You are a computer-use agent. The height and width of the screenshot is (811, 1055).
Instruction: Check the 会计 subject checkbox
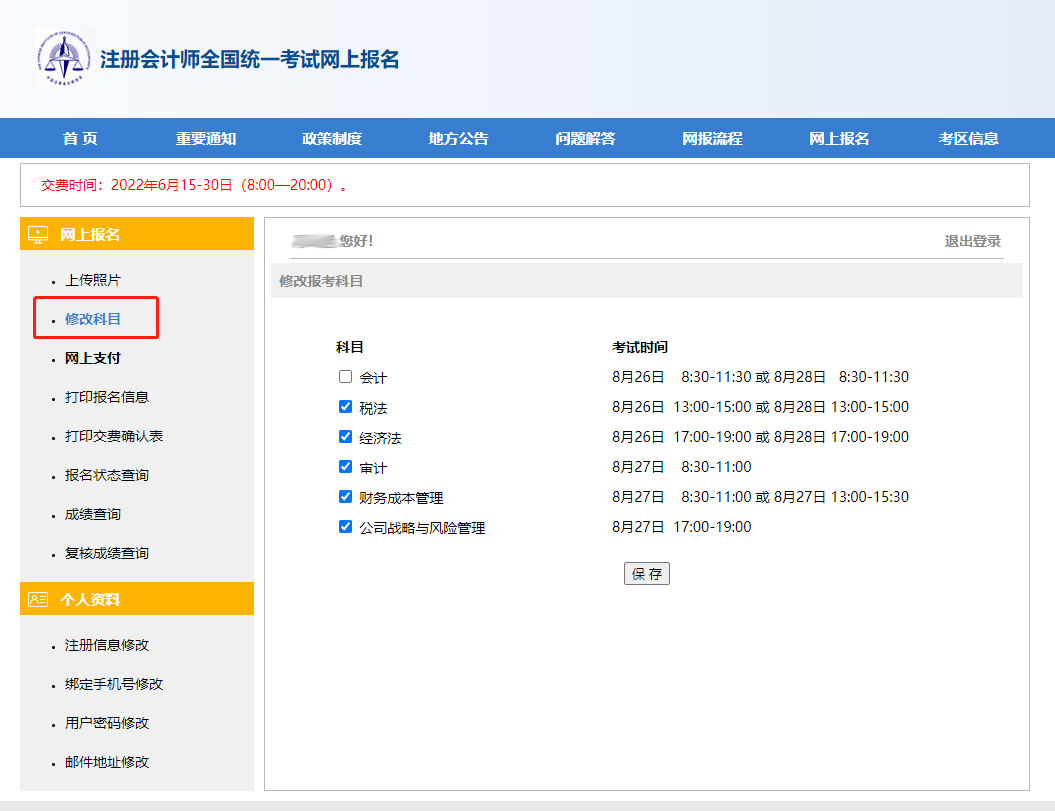click(346, 377)
